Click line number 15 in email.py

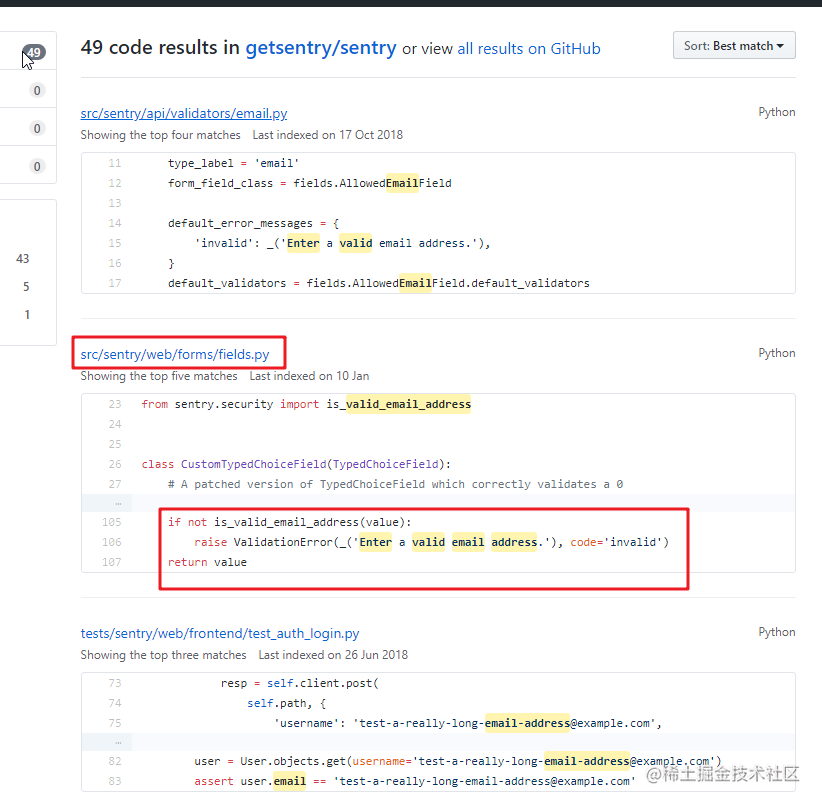[x=115, y=243]
